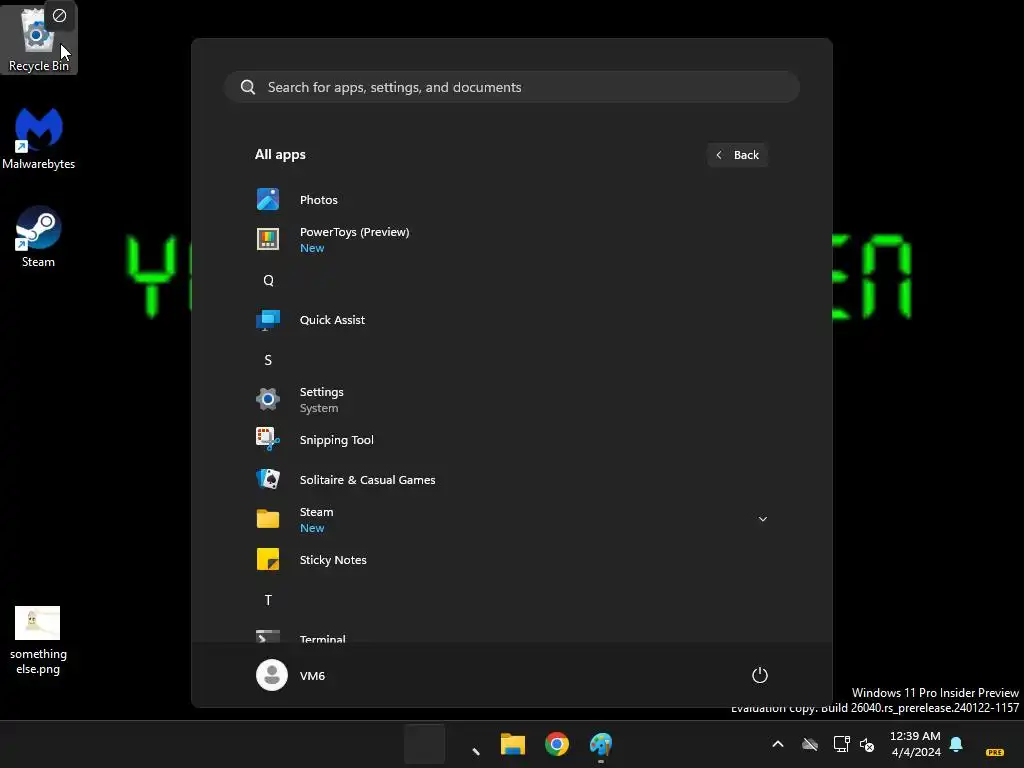Screen dimensions: 1024x768
Task: Click the VM6 user avatar
Action: pyautogui.click(x=272, y=675)
